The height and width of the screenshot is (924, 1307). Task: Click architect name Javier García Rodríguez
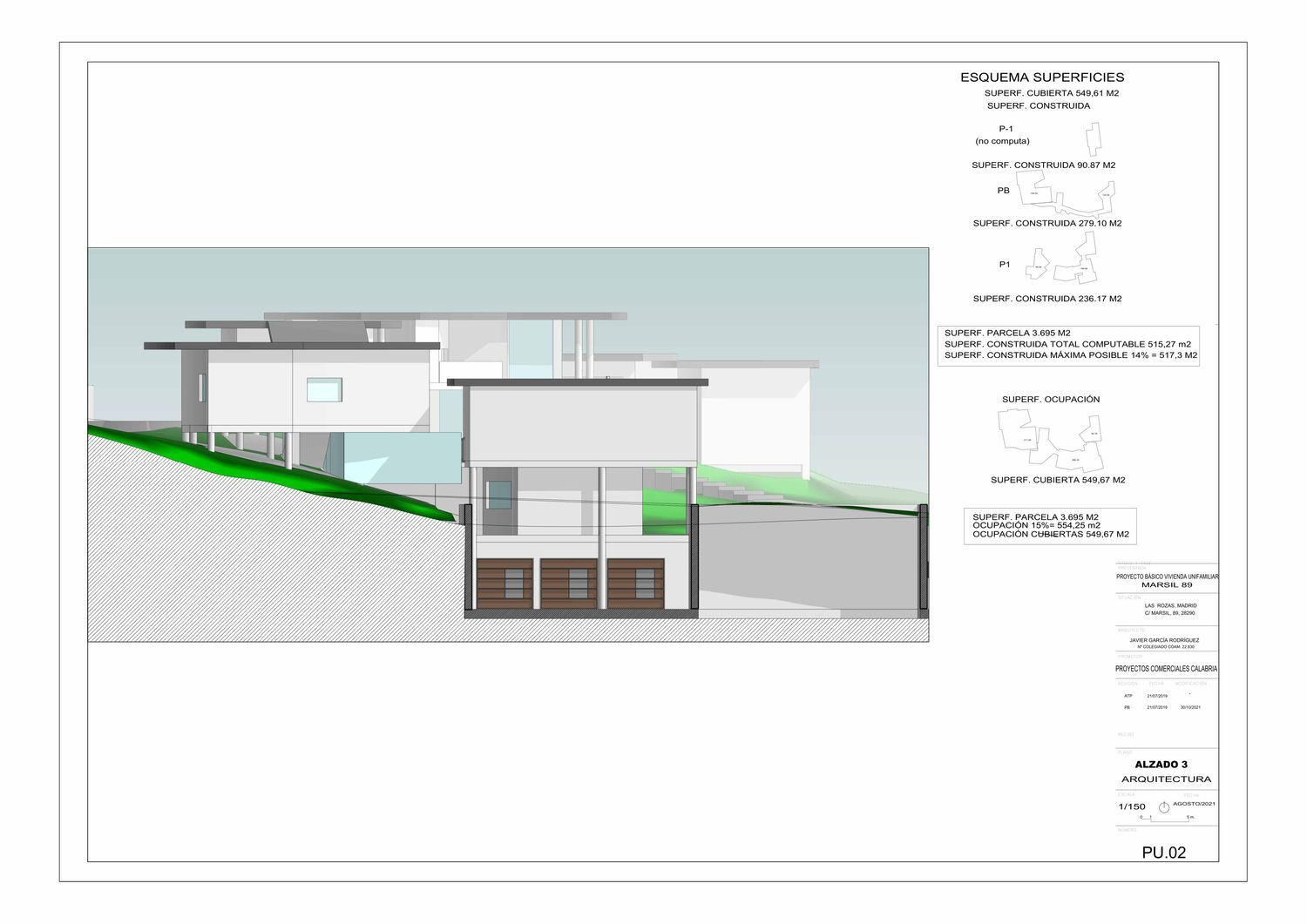[1166, 639]
